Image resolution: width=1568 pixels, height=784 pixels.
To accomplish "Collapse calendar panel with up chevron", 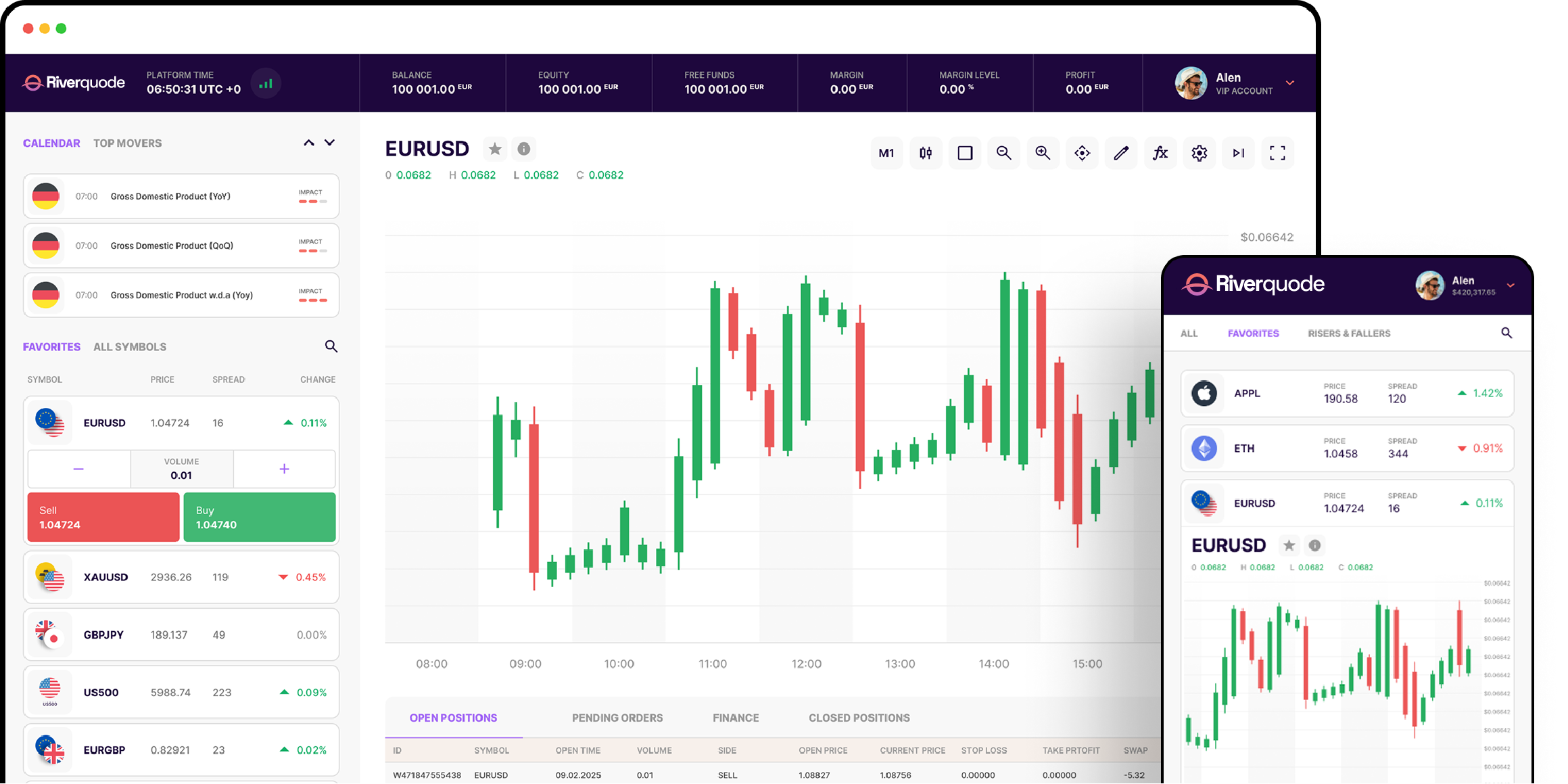I will pos(309,143).
